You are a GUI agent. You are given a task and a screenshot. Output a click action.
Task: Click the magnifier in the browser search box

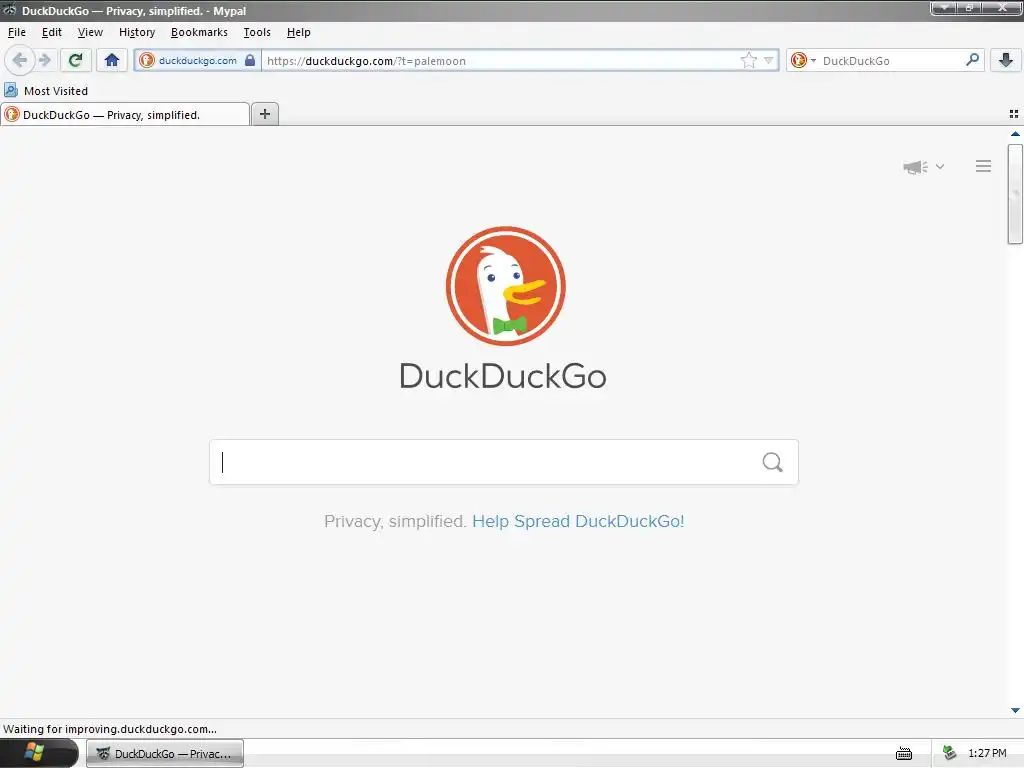coord(972,60)
